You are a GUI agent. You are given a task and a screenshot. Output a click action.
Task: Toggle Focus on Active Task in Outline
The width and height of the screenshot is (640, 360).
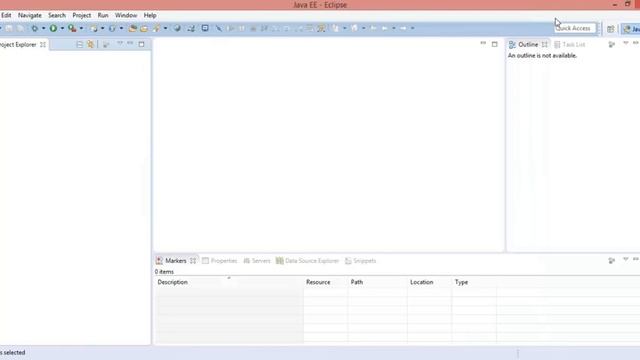(611, 44)
